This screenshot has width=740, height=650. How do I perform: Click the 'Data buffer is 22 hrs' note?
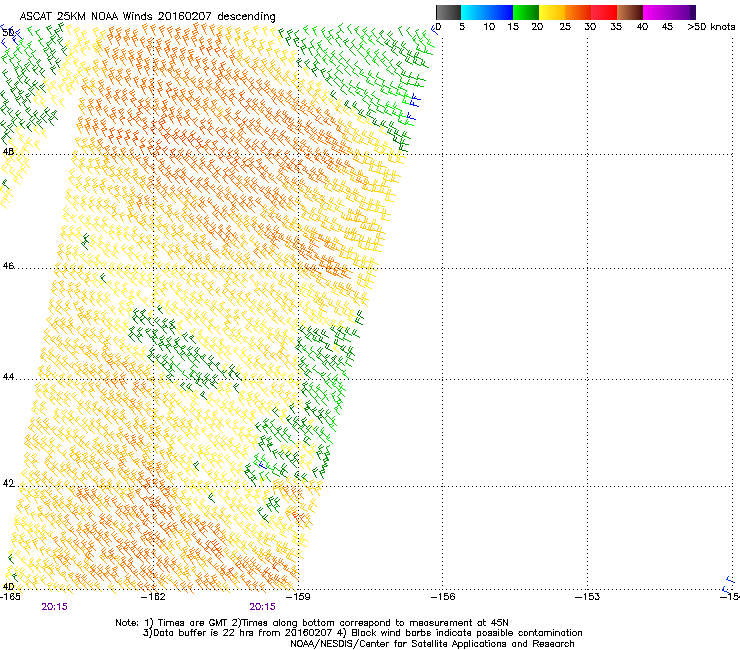coord(362,633)
